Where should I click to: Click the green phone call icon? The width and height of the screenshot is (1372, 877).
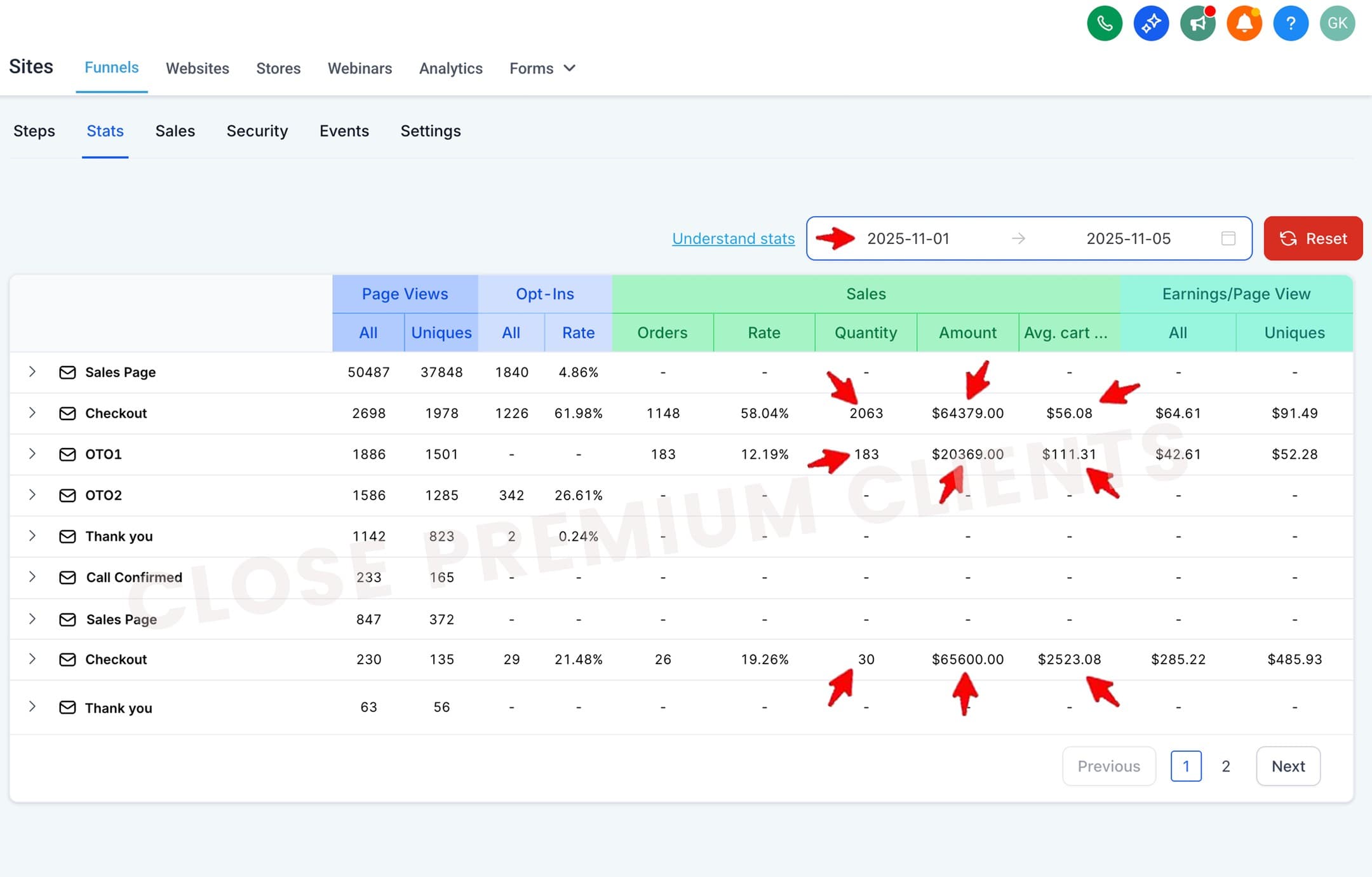pos(1105,24)
